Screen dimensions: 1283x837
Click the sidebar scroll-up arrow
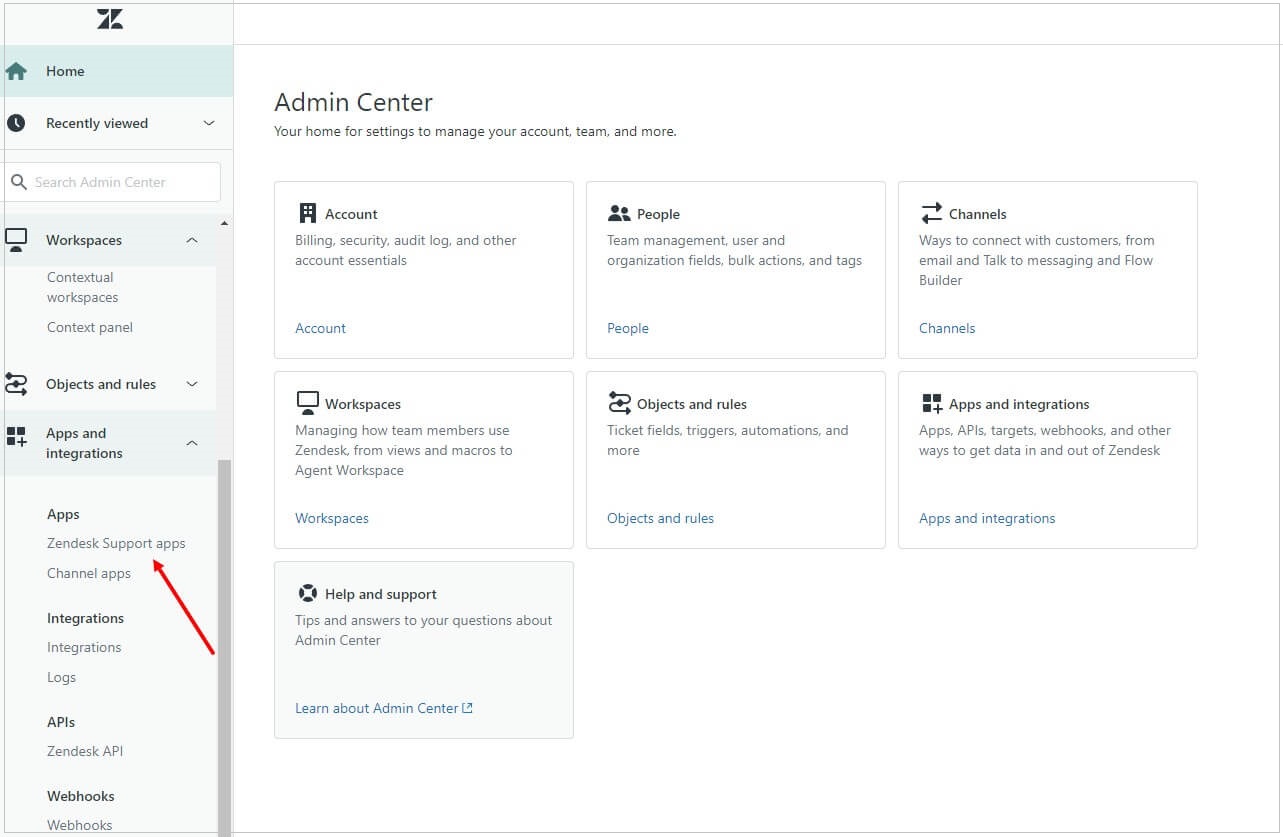point(224,222)
